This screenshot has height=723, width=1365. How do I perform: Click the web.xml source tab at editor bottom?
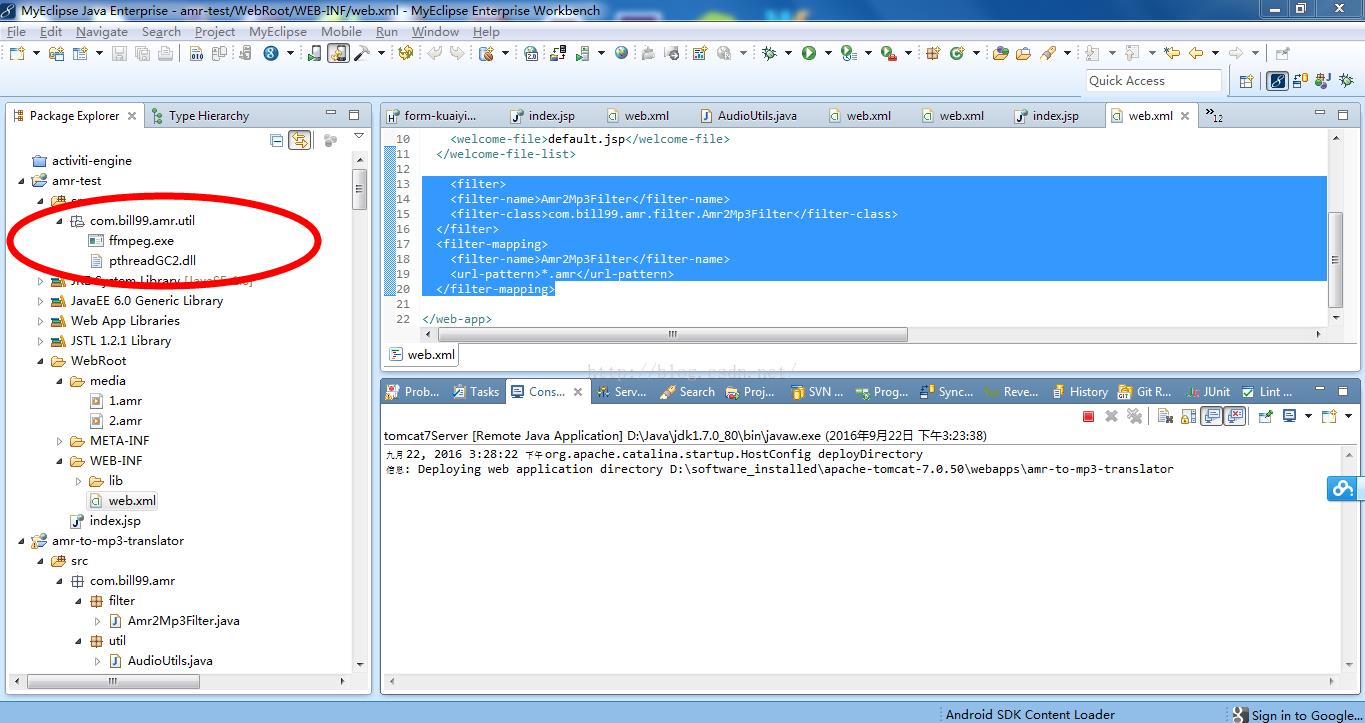tap(421, 354)
